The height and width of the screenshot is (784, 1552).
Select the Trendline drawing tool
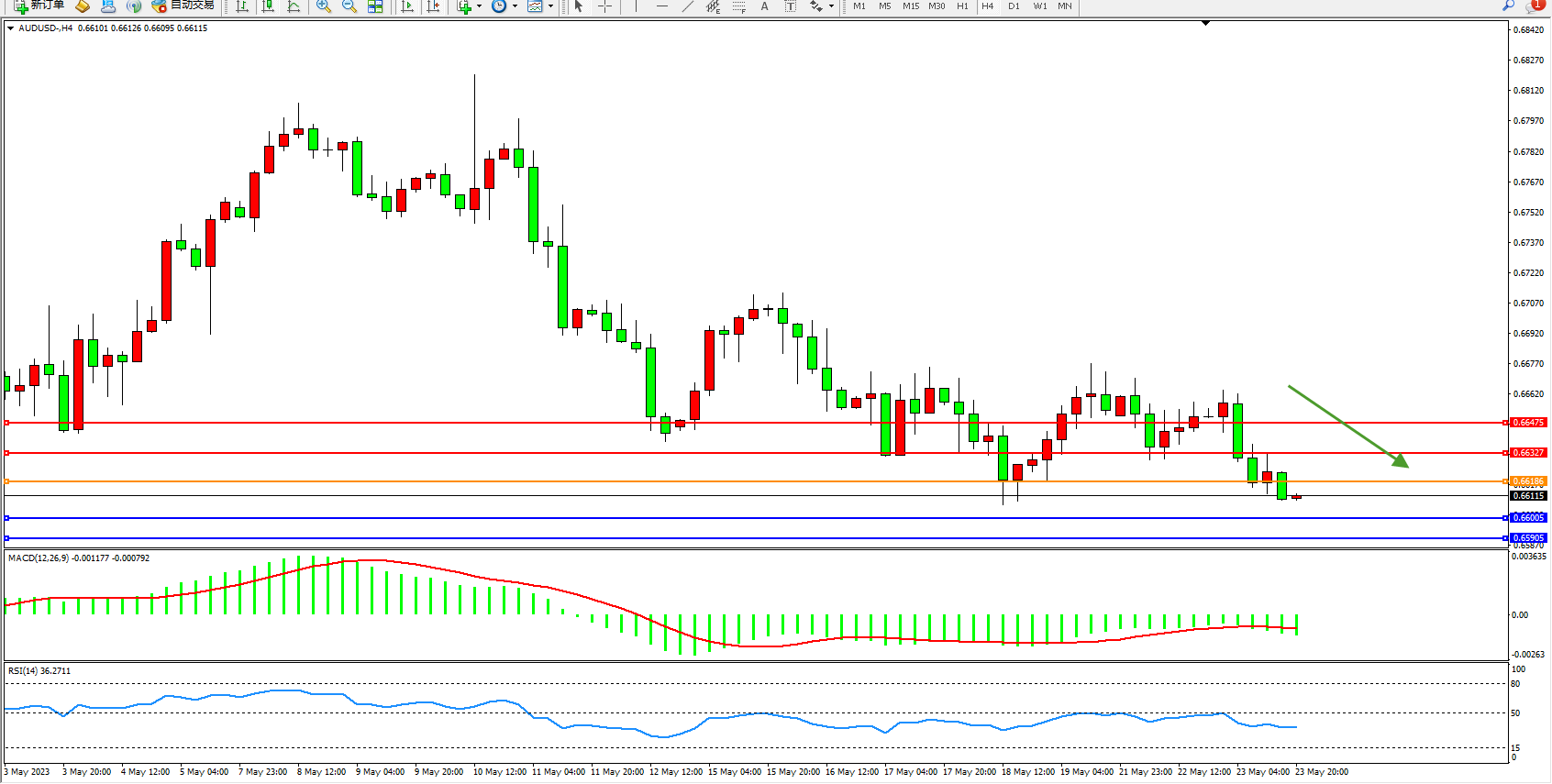point(688,6)
